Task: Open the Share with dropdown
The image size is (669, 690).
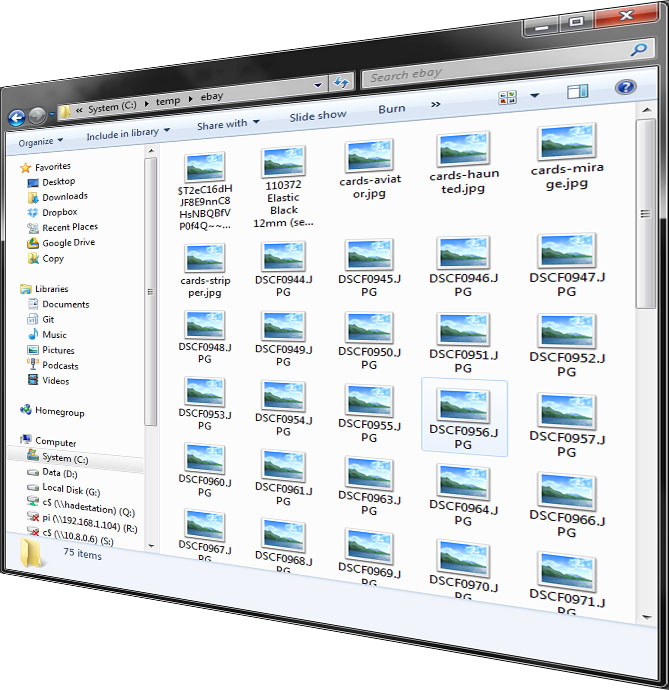Action: tap(227, 124)
